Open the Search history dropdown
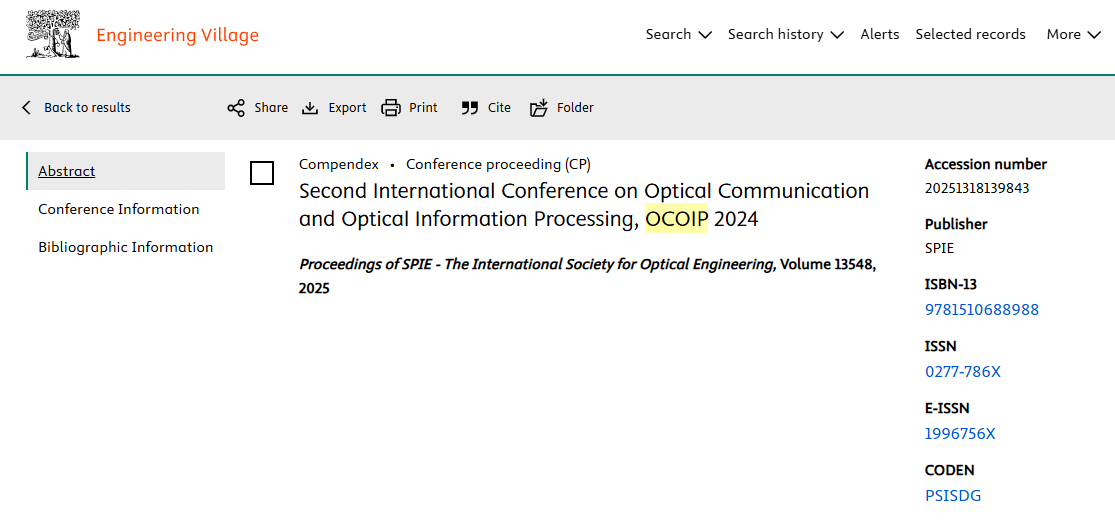 point(785,35)
